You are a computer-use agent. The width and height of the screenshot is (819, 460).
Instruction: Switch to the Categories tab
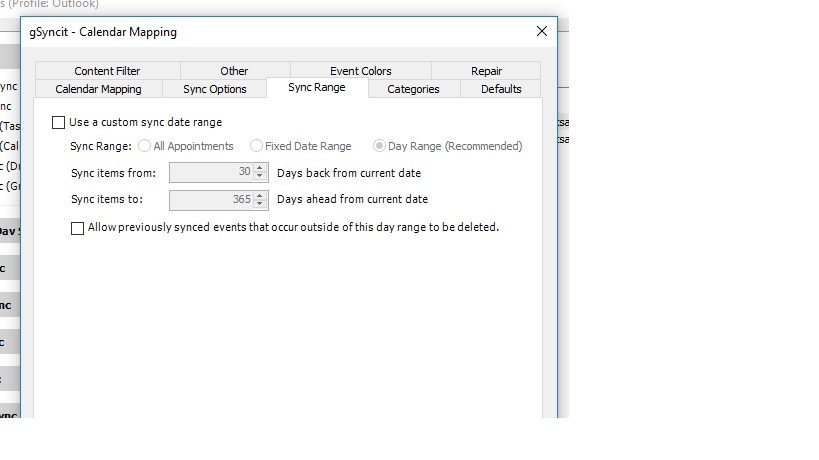413,89
